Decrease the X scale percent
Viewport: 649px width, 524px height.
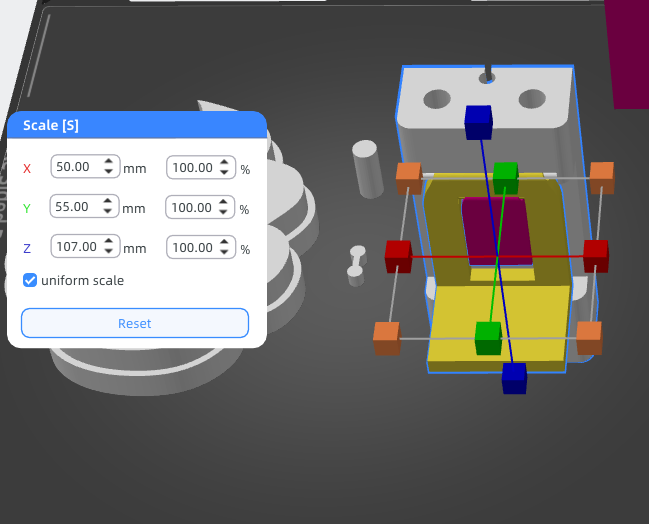click(224, 172)
